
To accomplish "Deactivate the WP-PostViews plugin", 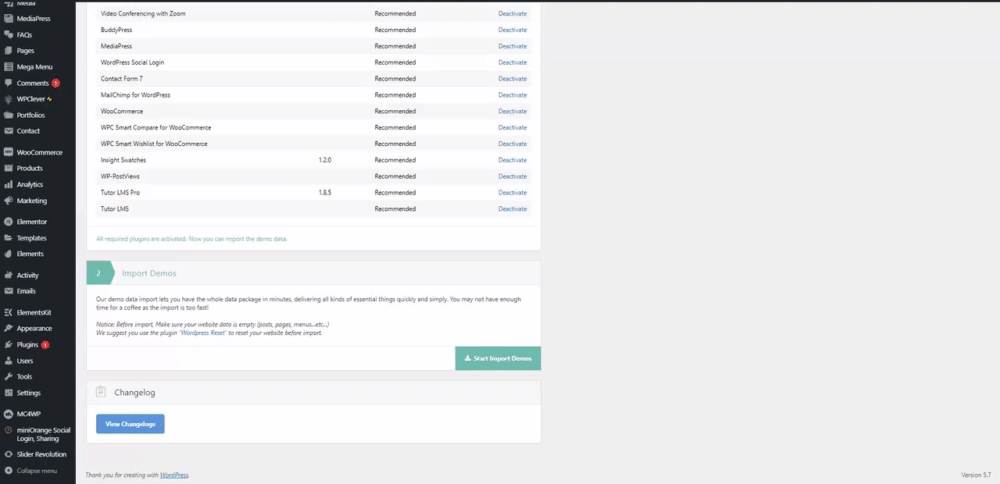I will click(x=513, y=176).
